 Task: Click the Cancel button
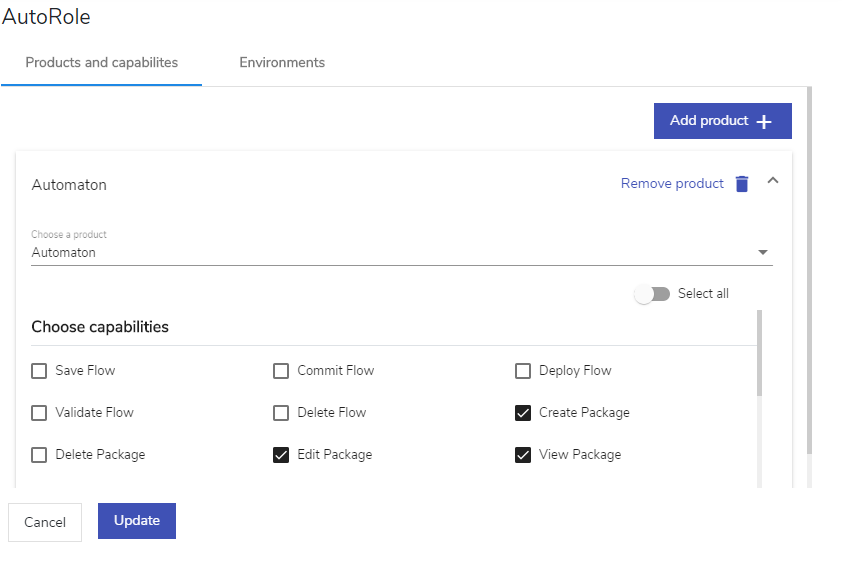point(45,522)
